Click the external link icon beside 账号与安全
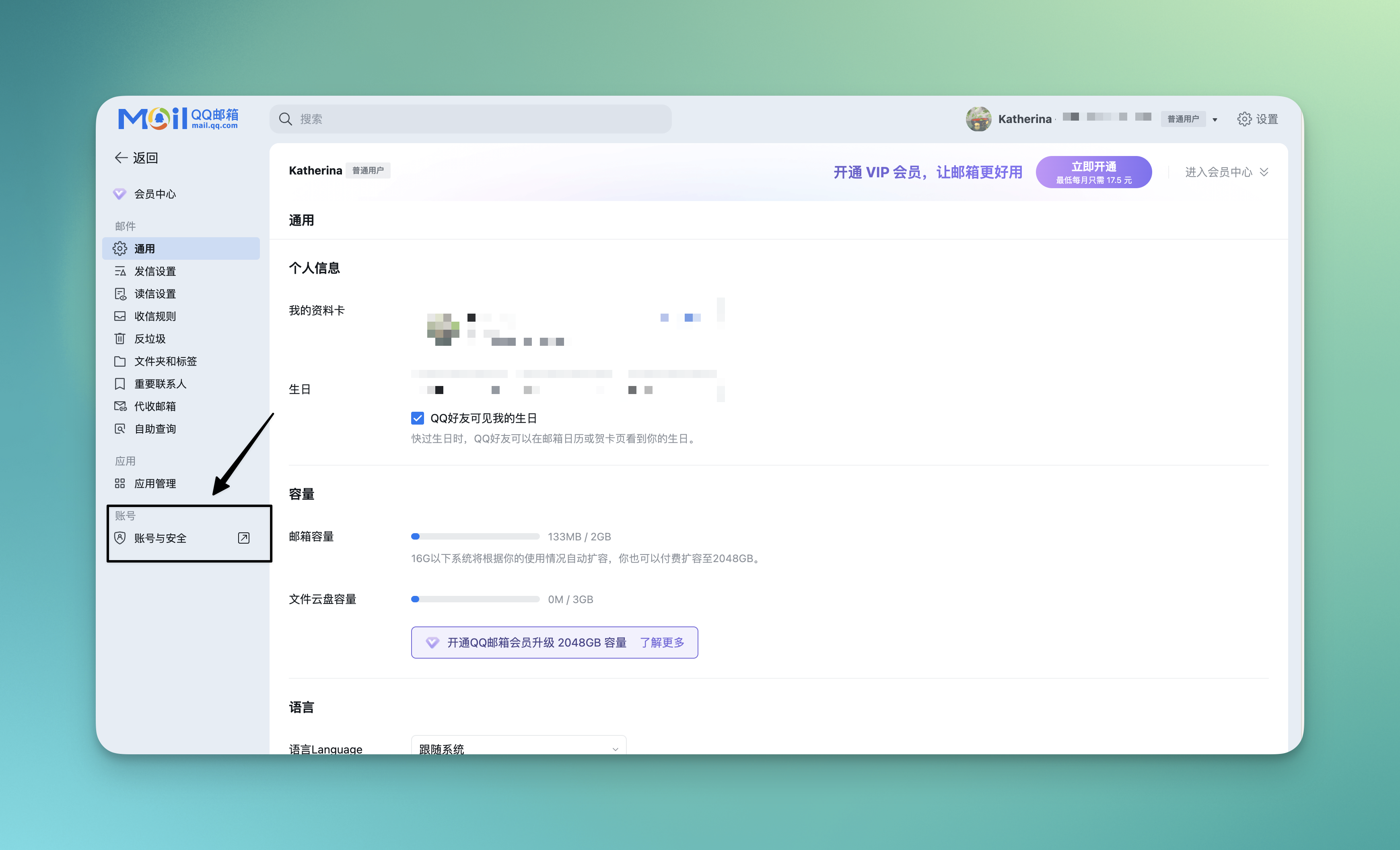This screenshot has height=850, width=1400. coord(244,537)
